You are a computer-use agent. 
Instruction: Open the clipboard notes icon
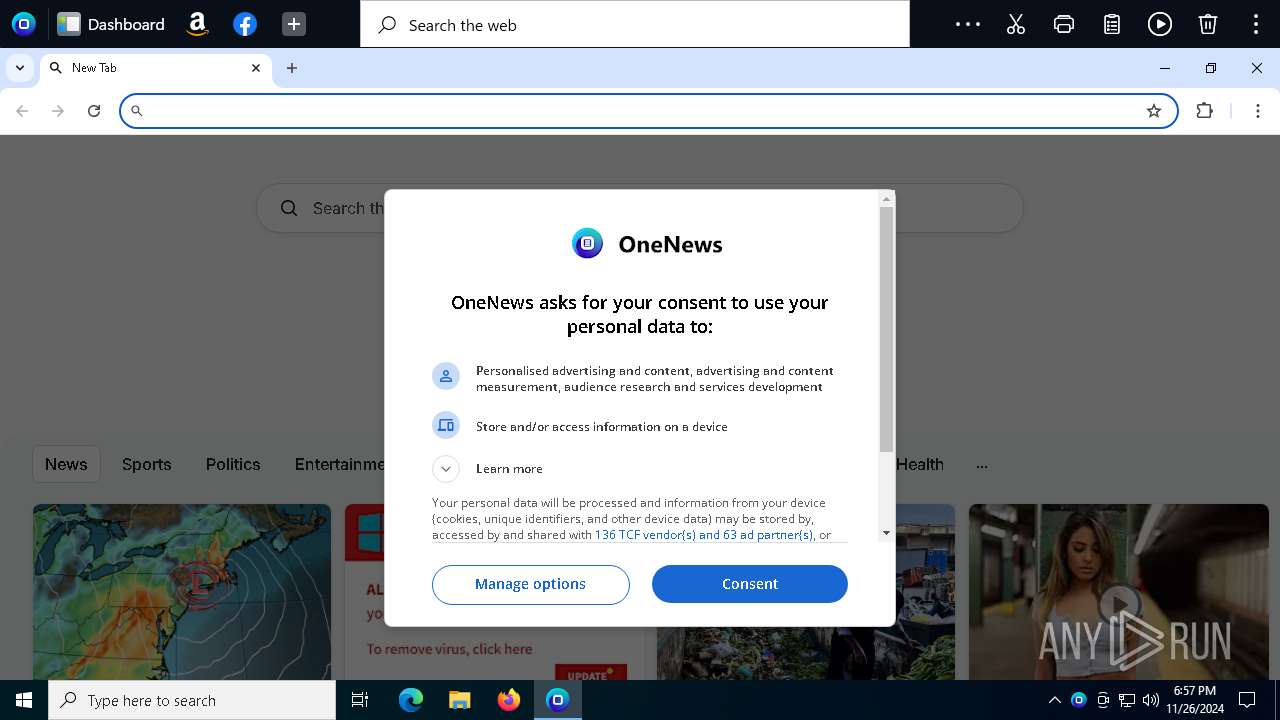(1112, 24)
